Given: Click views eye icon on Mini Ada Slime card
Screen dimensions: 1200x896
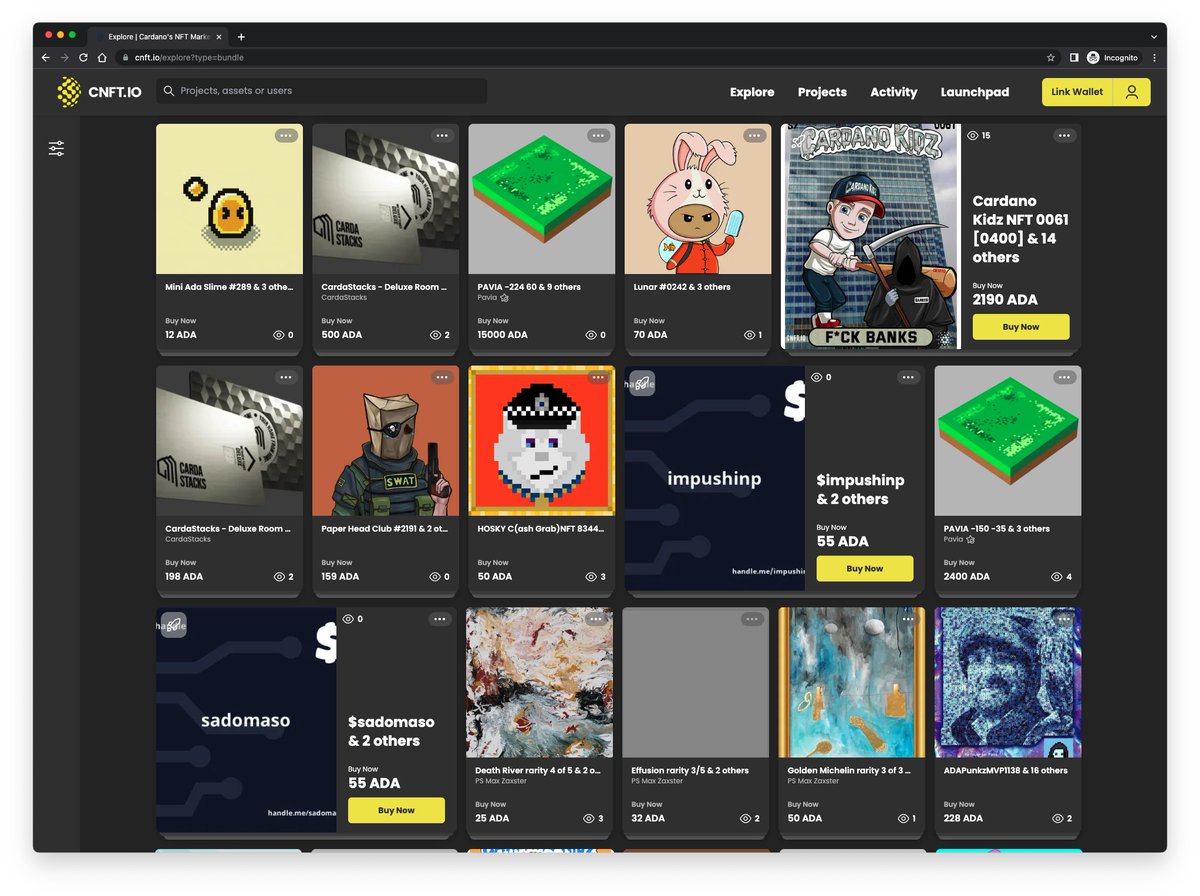Looking at the screenshot, I should (x=279, y=335).
